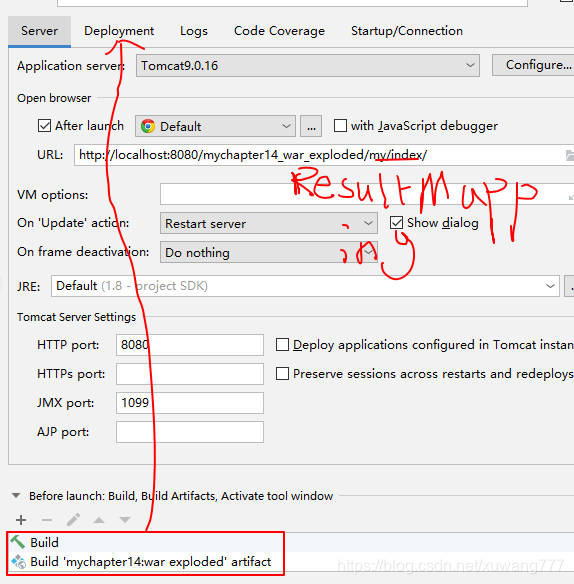The image size is (574, 584).
Task: Click the browse browsers ellipsis button
Action: tap(311, 126)
